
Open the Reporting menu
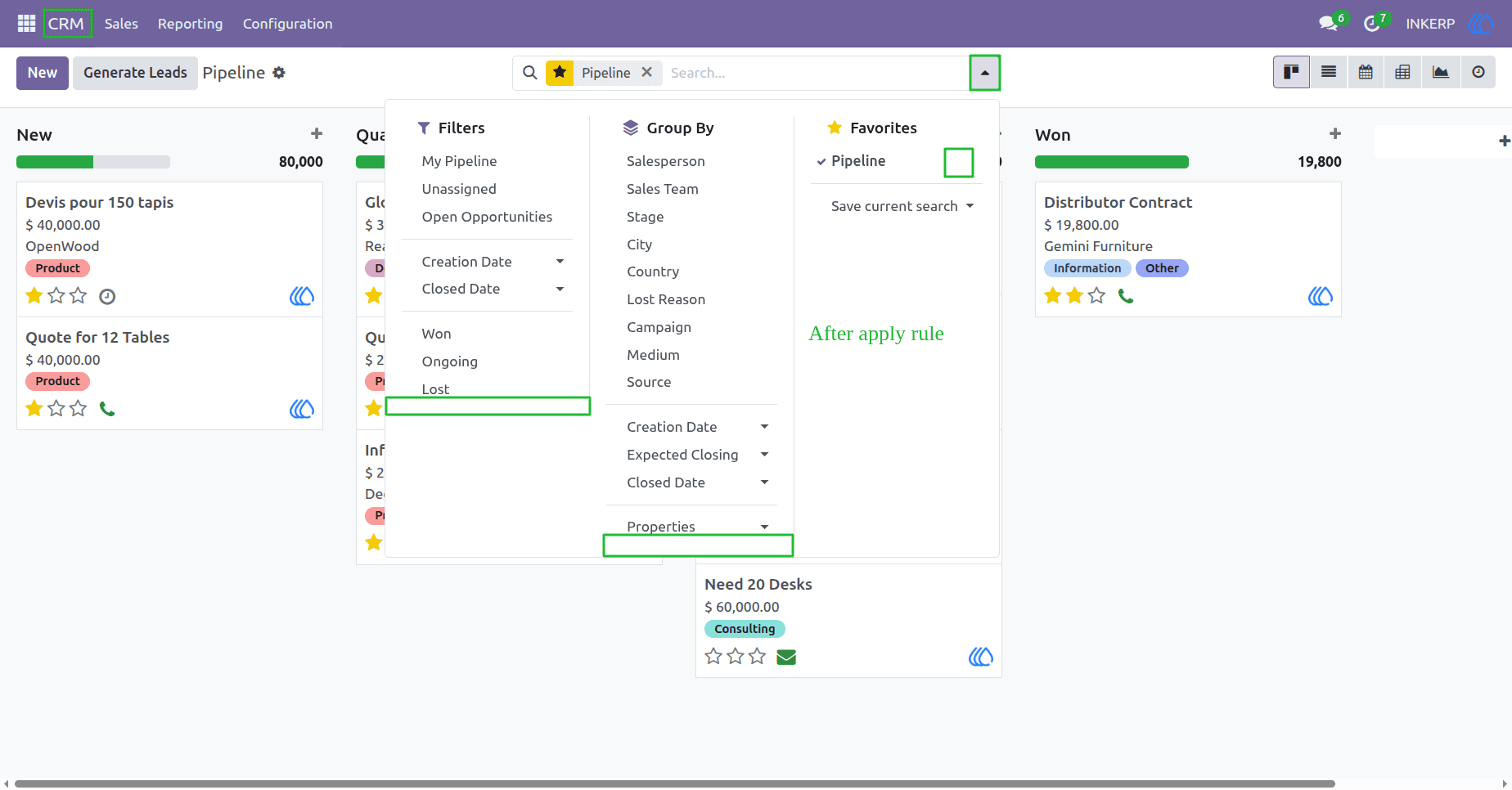[x=190, y=24]
